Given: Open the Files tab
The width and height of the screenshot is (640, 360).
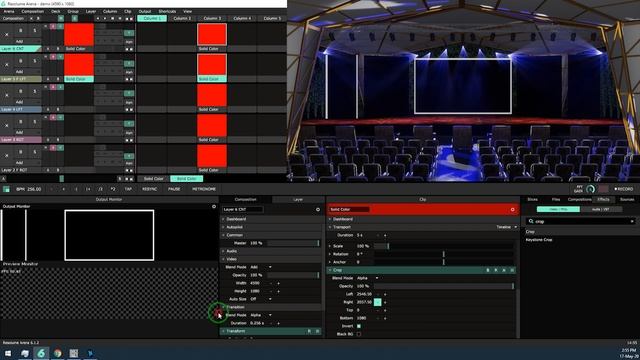Looking at the screenshot, I should [x=556, y=200].
